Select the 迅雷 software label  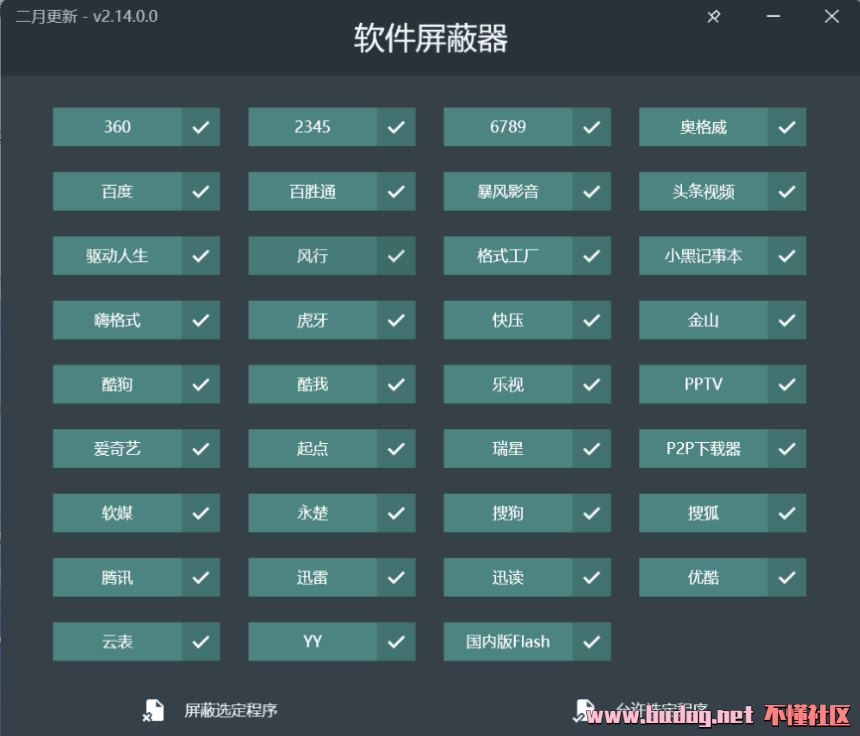(x=312, y=577)
